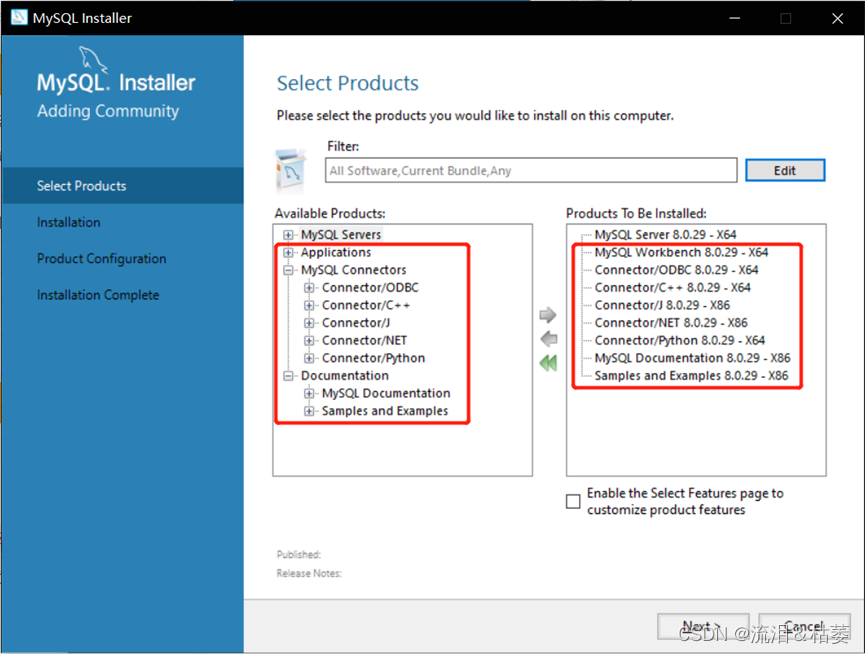Select Connector/ODBC 8.0.29 - X64
Image resolution: width=865 pixels, height=654 pixels.
pos(676,270)
